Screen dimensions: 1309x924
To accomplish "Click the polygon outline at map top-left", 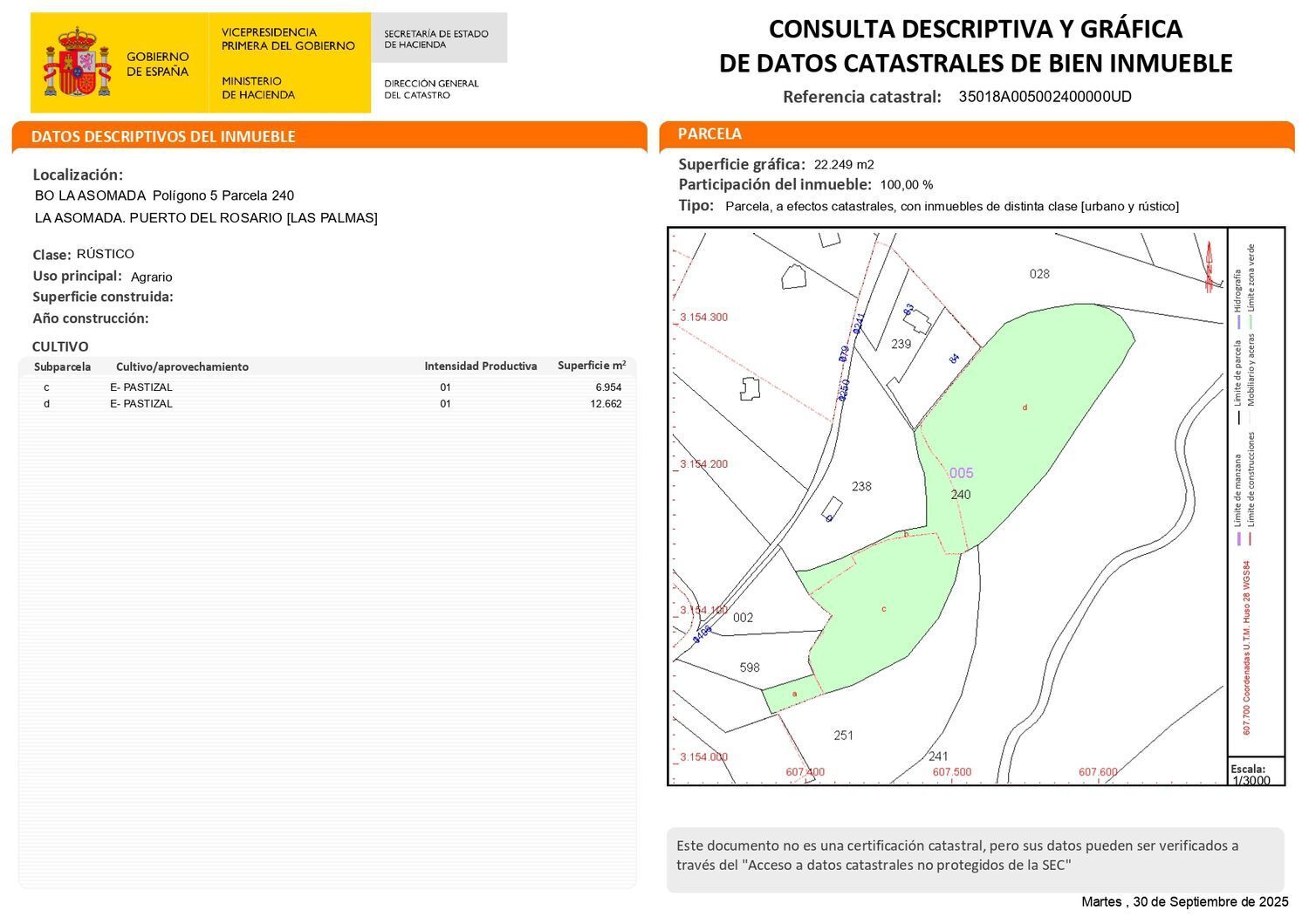I will pyautogui.click(x=794, y=276).
